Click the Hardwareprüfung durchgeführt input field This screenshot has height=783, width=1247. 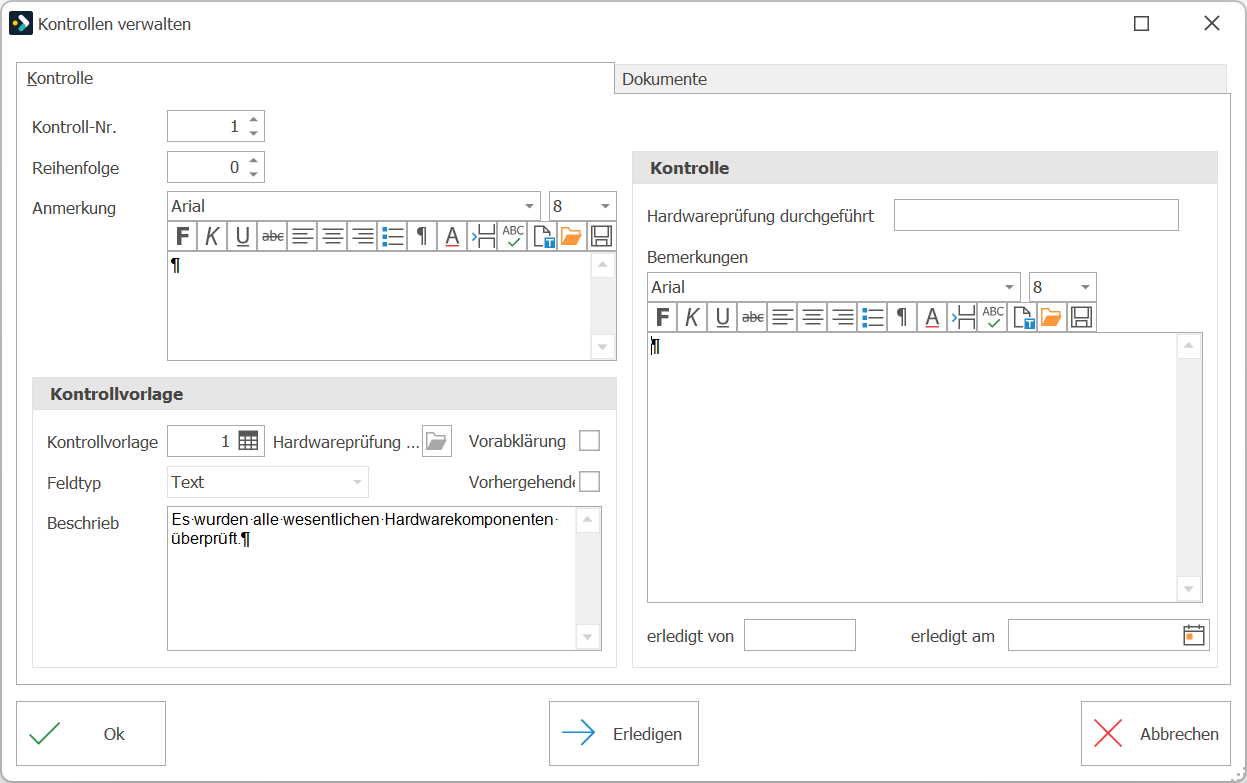[x=1036, y=215]
